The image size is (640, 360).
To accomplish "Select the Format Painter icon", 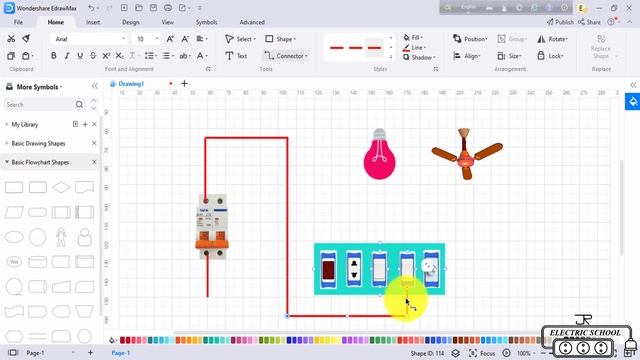I will 26,38.
